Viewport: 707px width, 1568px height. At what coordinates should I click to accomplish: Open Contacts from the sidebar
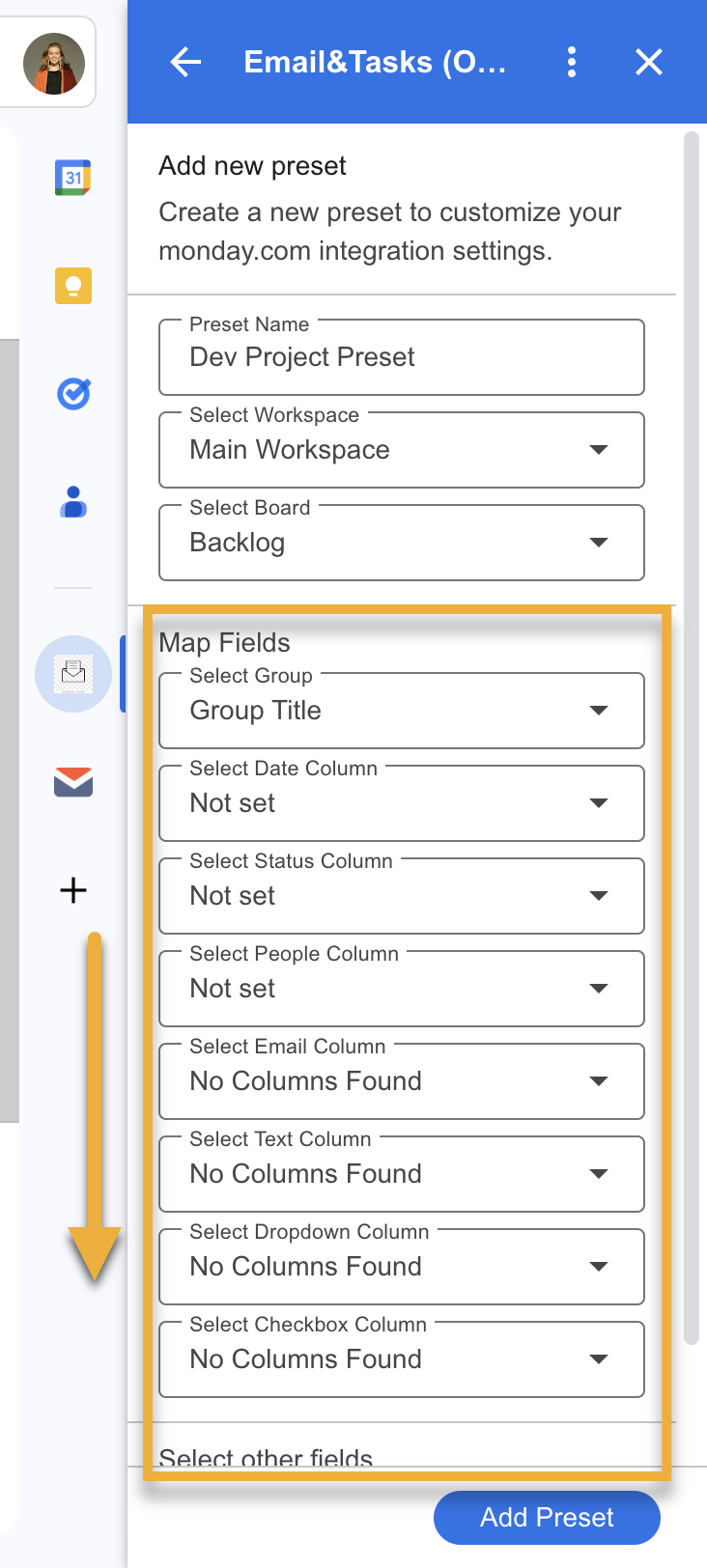[x=73, y=502]
